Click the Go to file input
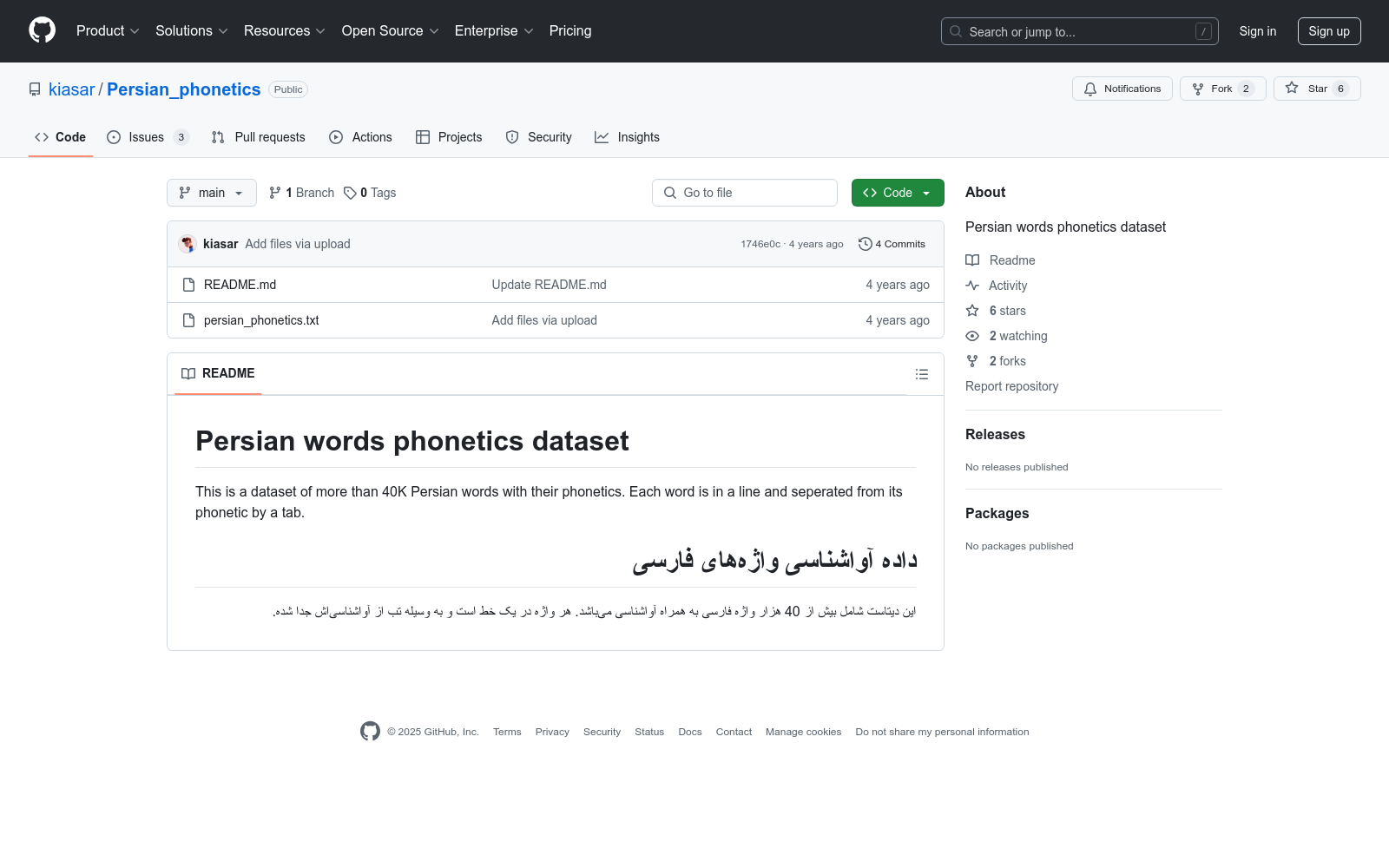 [x=745, y=193]
